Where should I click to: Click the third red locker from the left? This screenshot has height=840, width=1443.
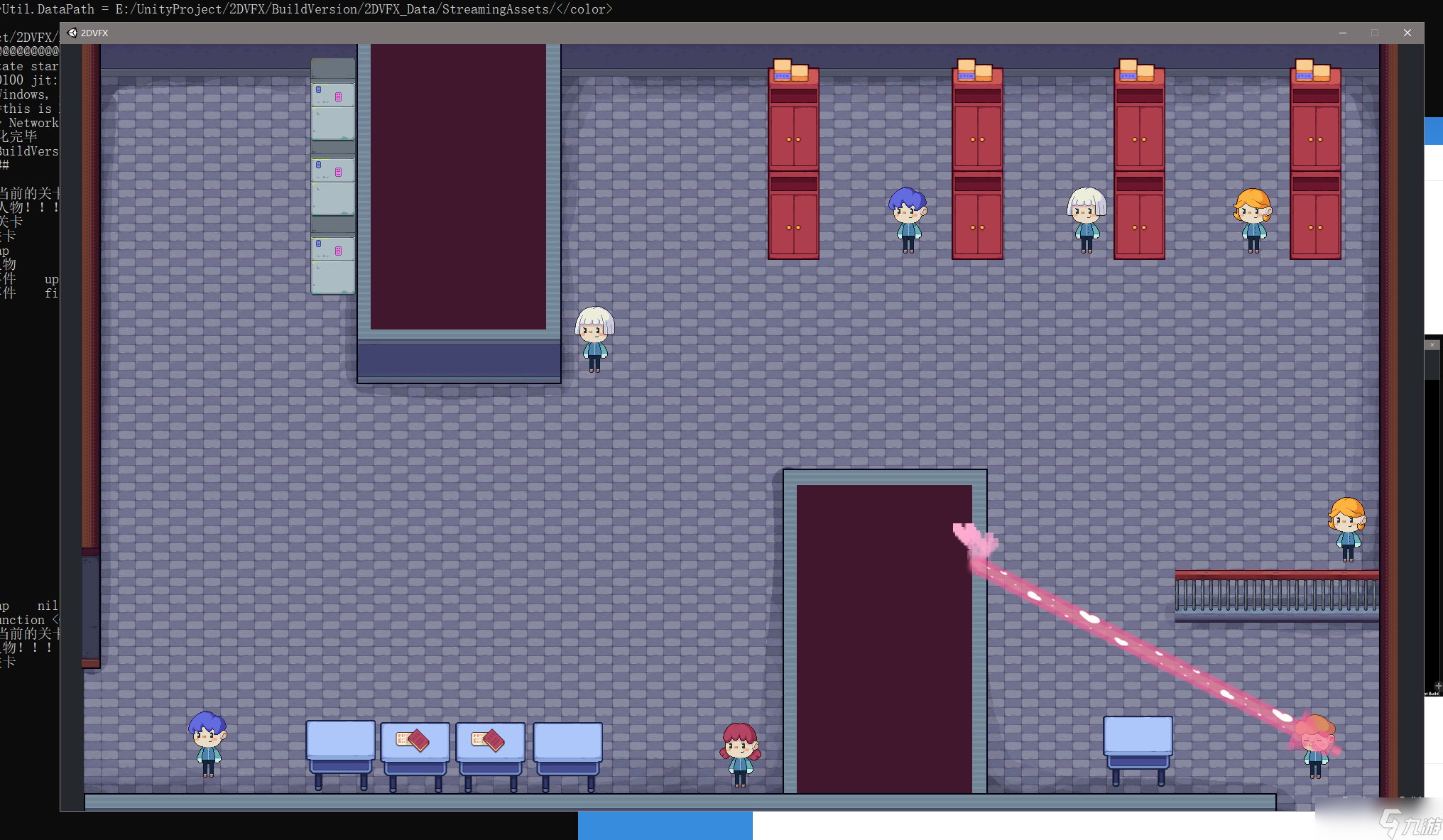pos(1139,163)
